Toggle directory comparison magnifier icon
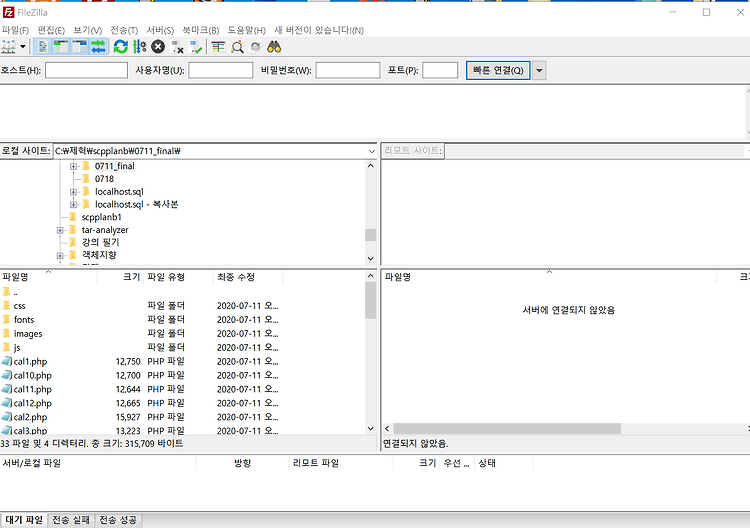 click(x=237, y=46)
